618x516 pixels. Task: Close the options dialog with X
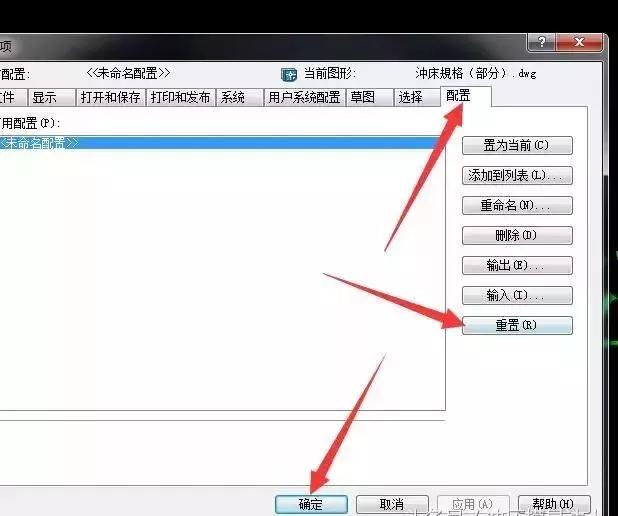pyautogui.click(x=579, y=42)
